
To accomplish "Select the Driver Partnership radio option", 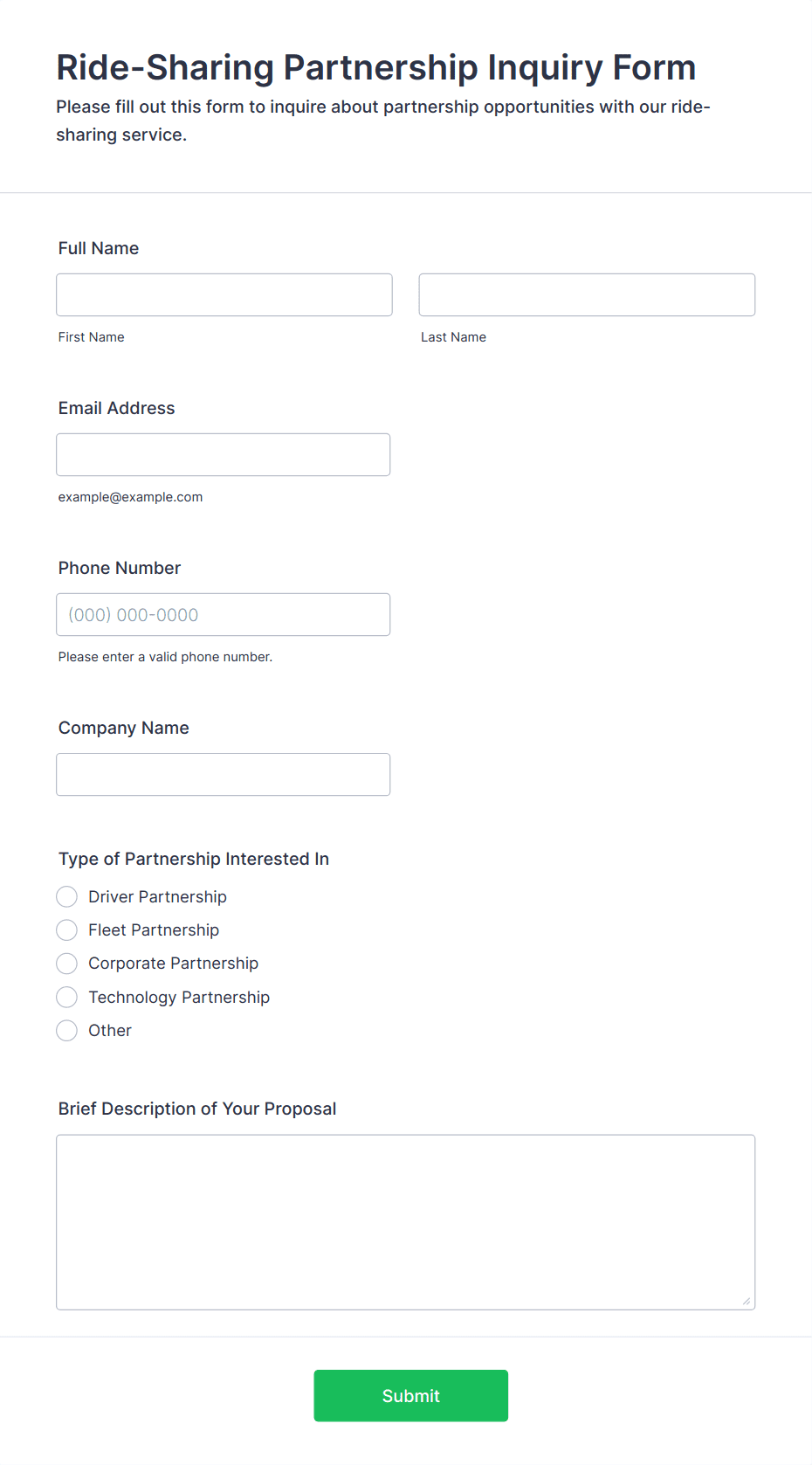I will click(67, 896).
